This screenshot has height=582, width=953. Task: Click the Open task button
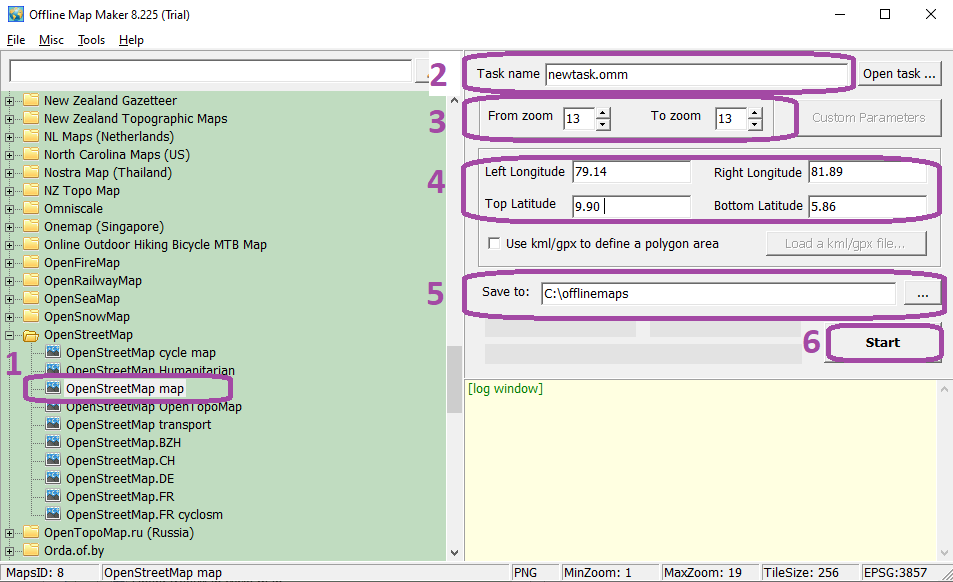click(x=899, y=74)
